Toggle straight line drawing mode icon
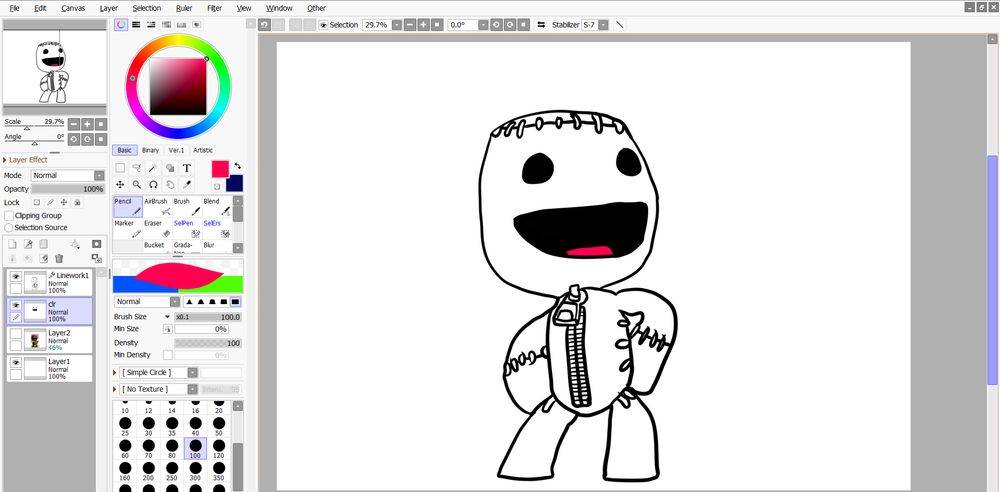The width and height of the screenshot is (1000, 492). (619, 25)
